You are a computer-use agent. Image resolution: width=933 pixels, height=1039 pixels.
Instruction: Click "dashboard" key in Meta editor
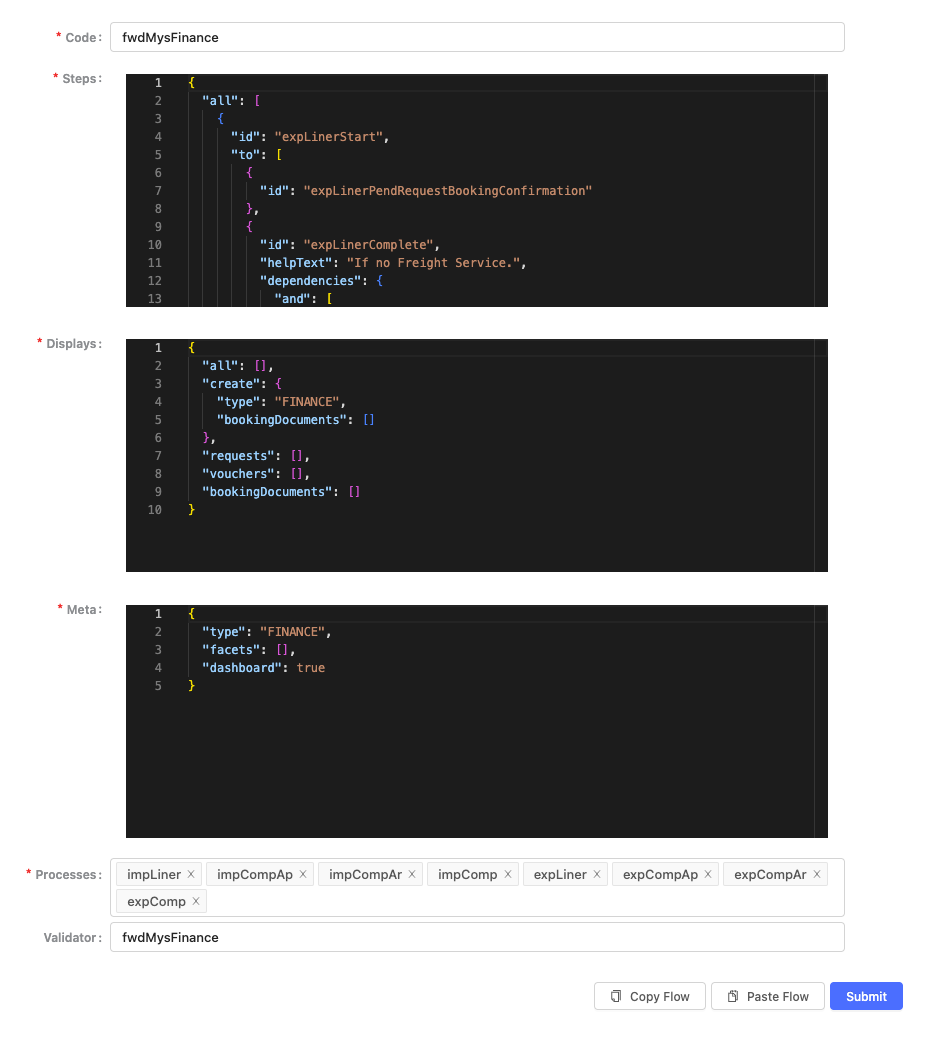click(x=242, y=667)
